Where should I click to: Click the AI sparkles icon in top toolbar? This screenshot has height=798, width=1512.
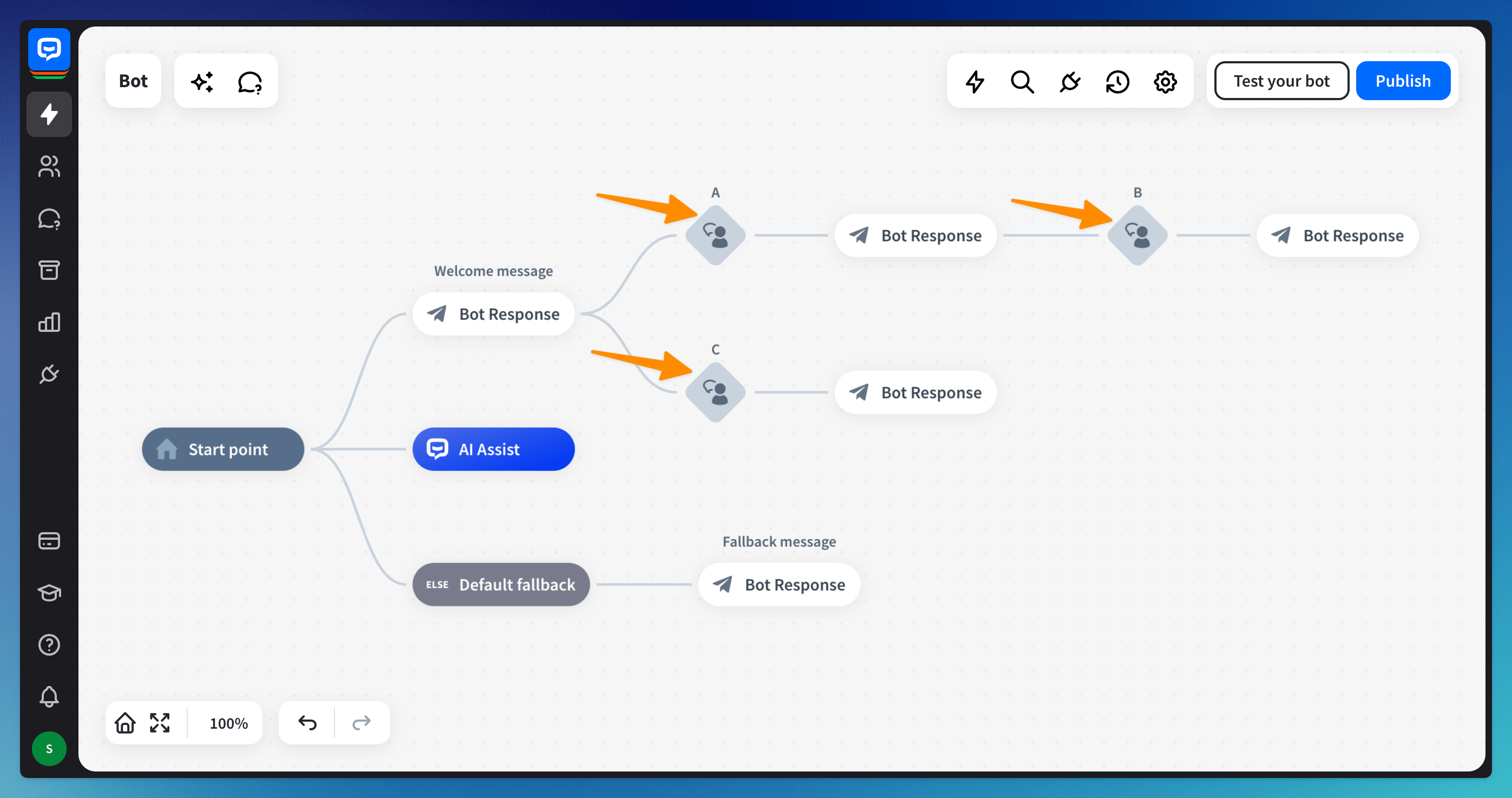click(x=202, y=82)
